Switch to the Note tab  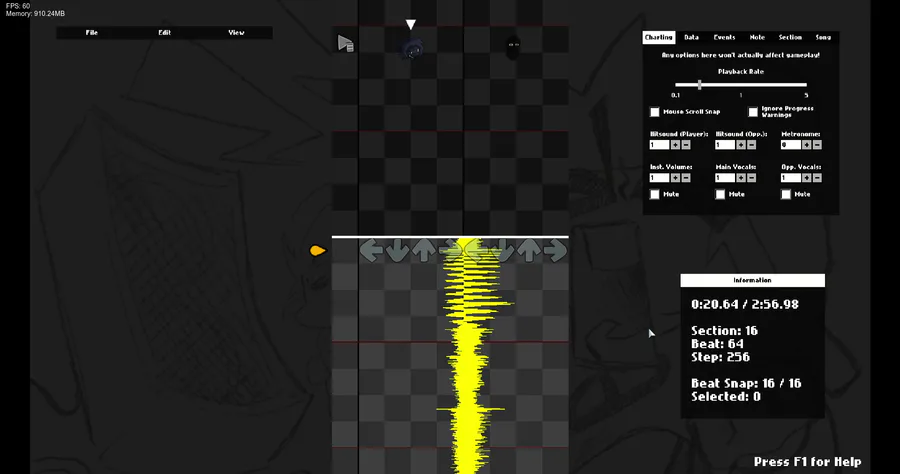click(757, 37)
